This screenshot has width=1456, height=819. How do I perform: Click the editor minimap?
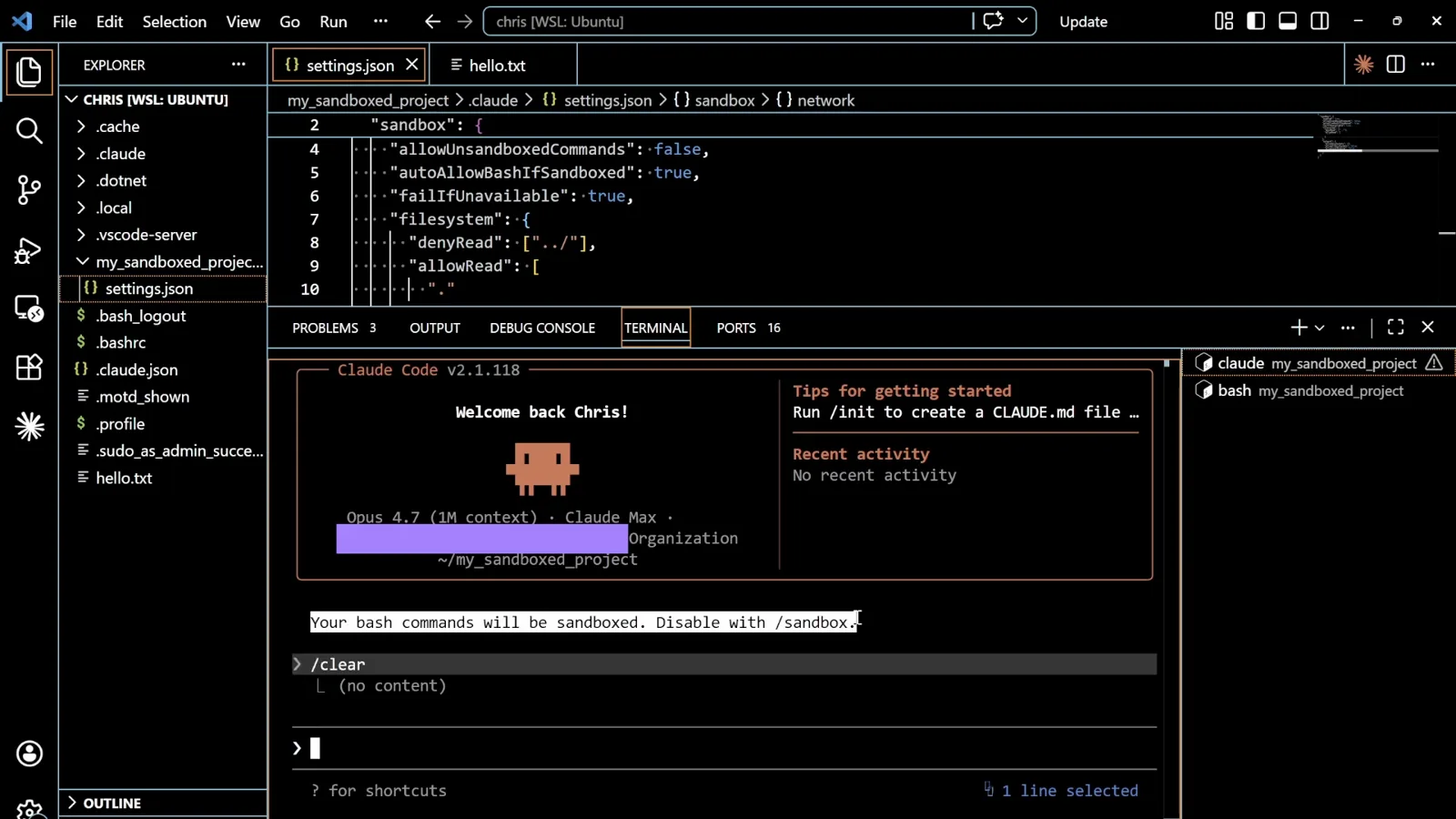coord(1378,136)
